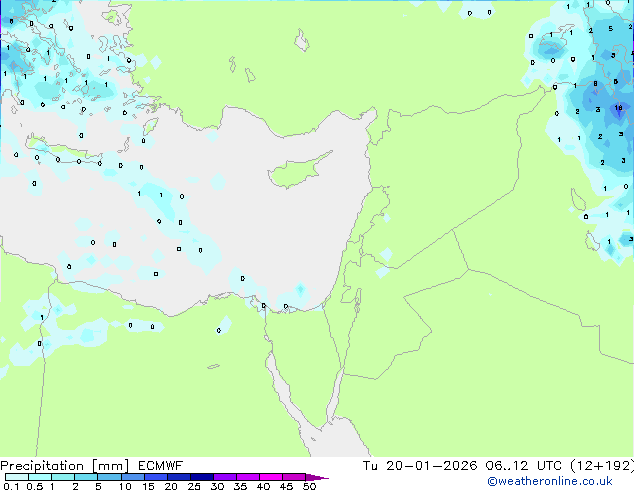
Task: Click the 1–2 mm legend color swatch
Action: click(63, 477)
